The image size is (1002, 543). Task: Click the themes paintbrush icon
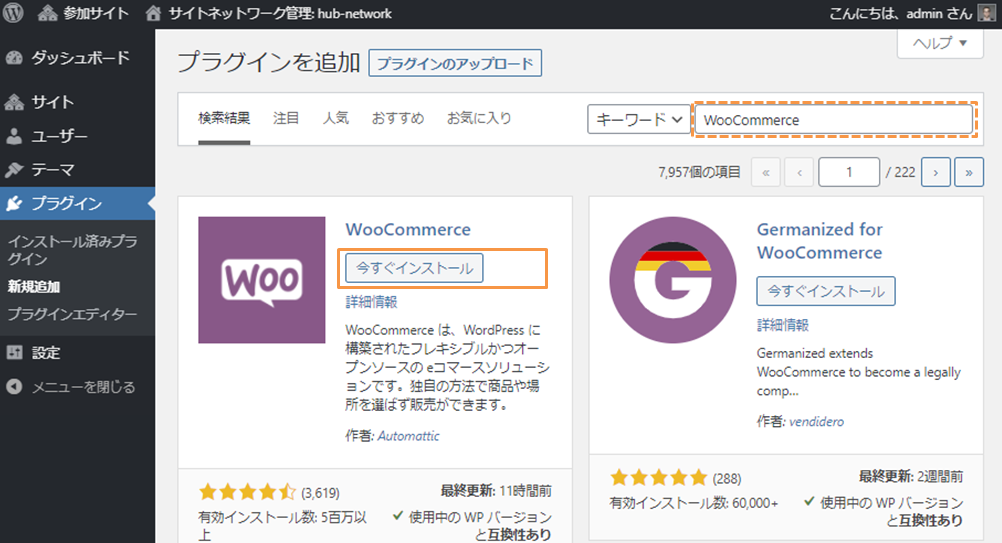14,170
